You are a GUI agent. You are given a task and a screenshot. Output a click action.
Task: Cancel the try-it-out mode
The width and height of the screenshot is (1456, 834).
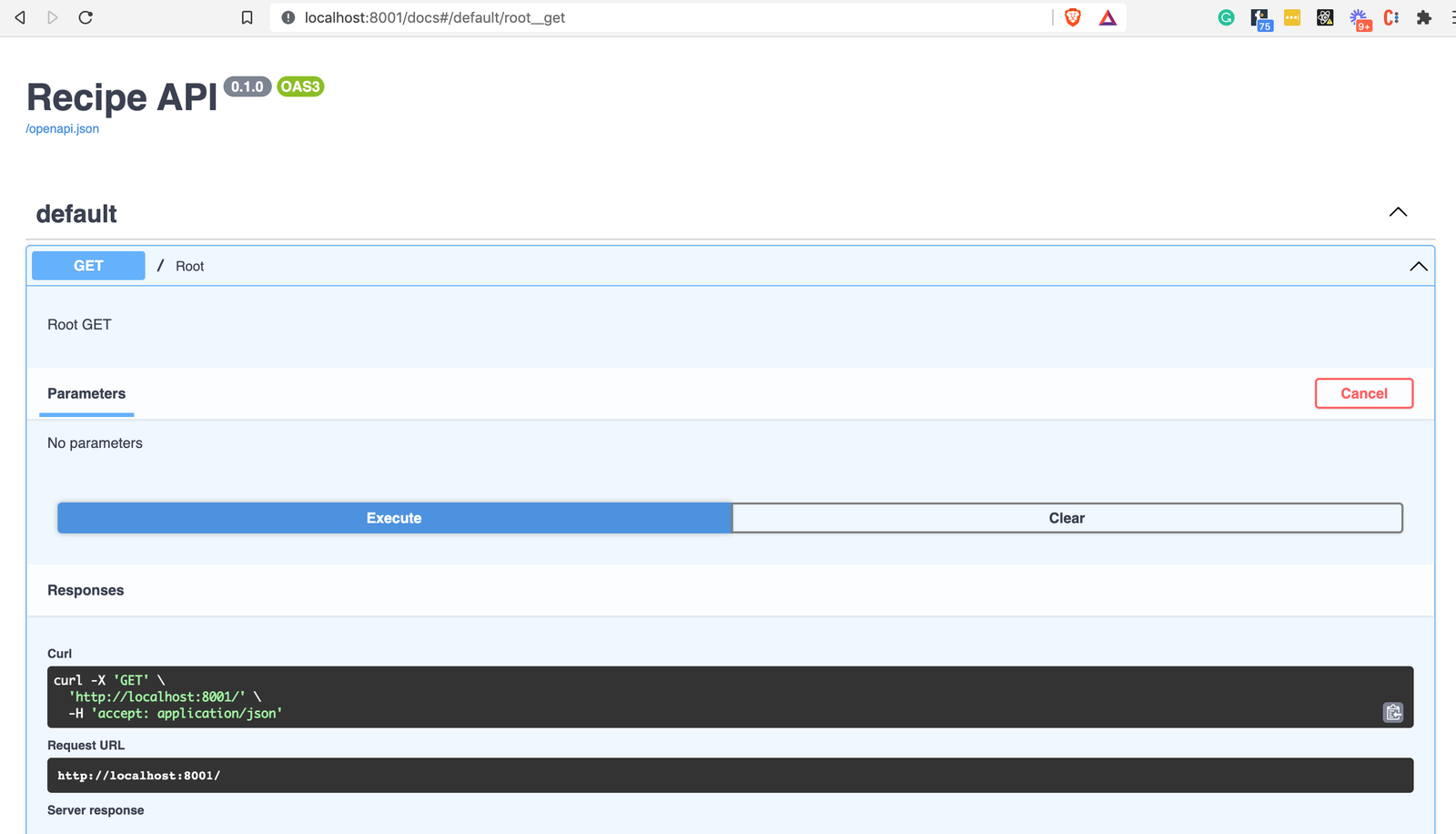[1363, 393]
